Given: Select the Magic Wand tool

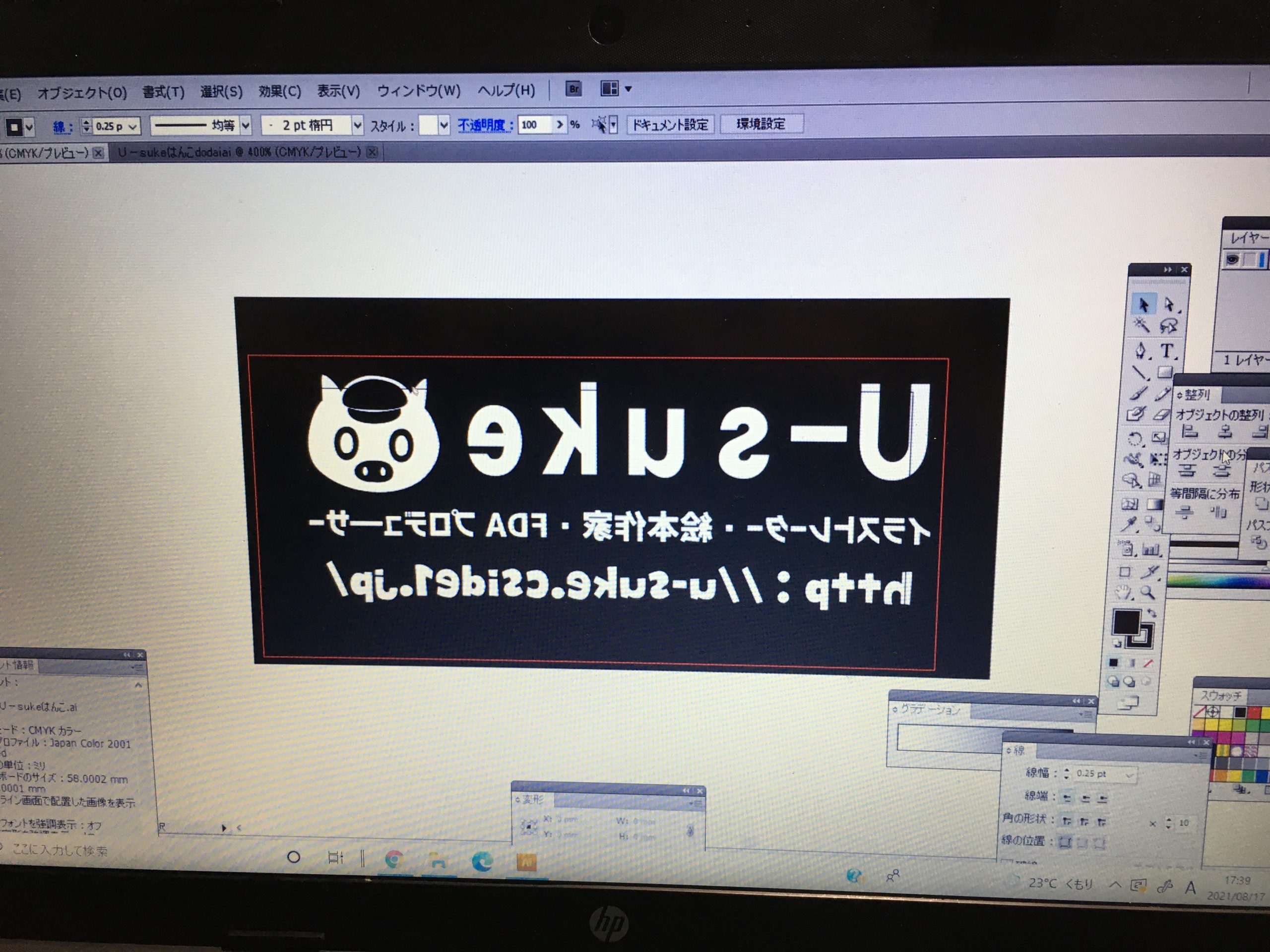Looking at the screenshot, I should [1142, 325].
